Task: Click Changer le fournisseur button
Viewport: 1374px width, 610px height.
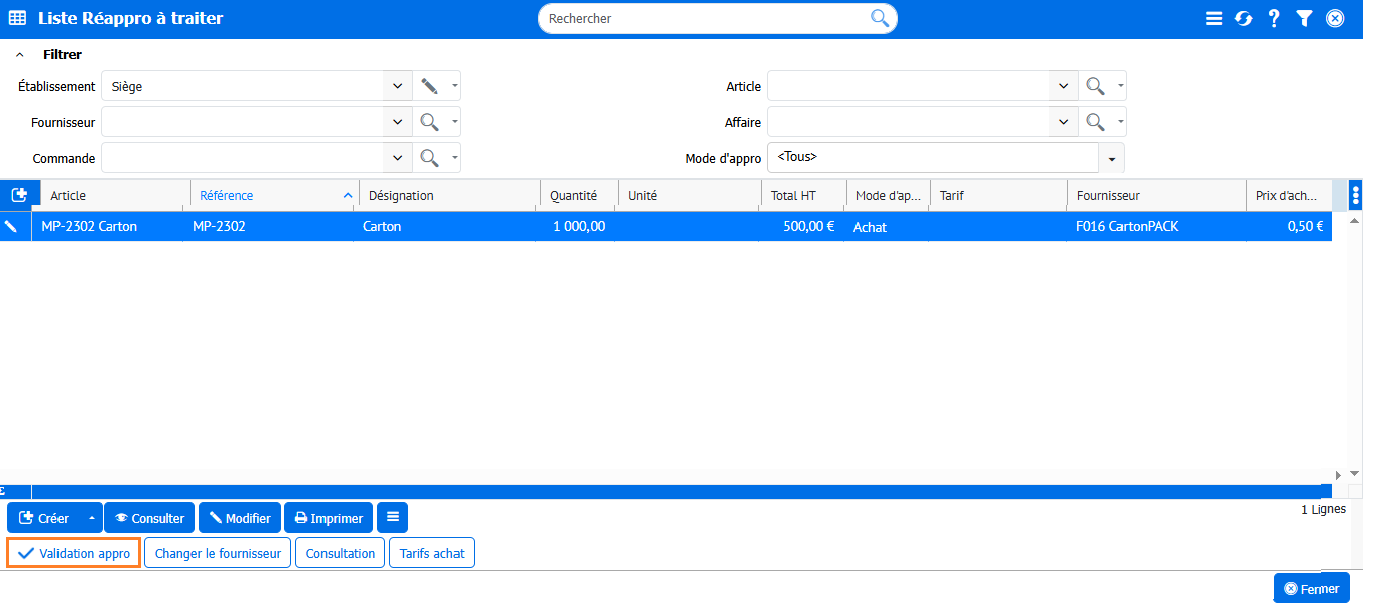Action: [218, 553]
